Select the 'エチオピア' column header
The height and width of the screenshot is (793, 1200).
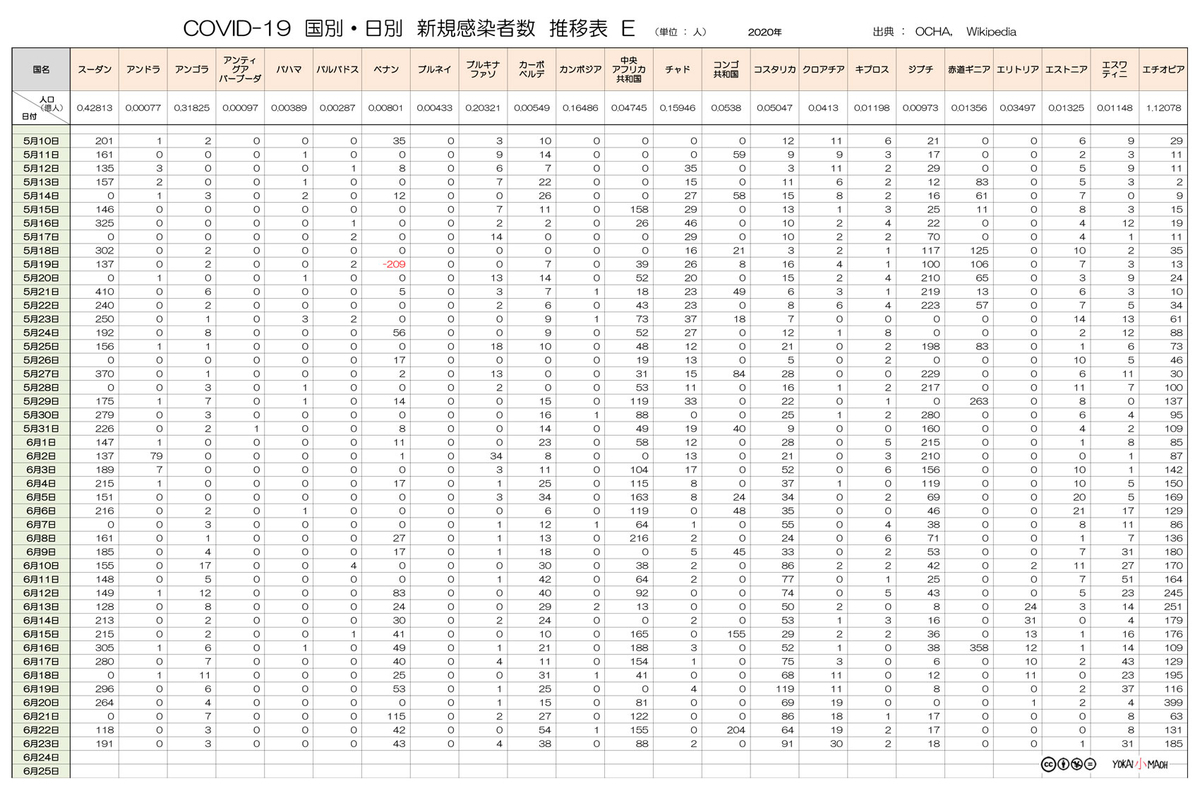(x=1164, y=71)
